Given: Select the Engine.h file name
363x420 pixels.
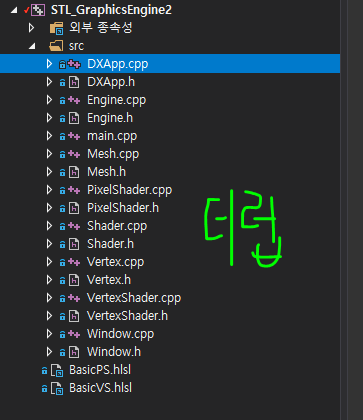Looking at the screenshot, I should point(110,118).
